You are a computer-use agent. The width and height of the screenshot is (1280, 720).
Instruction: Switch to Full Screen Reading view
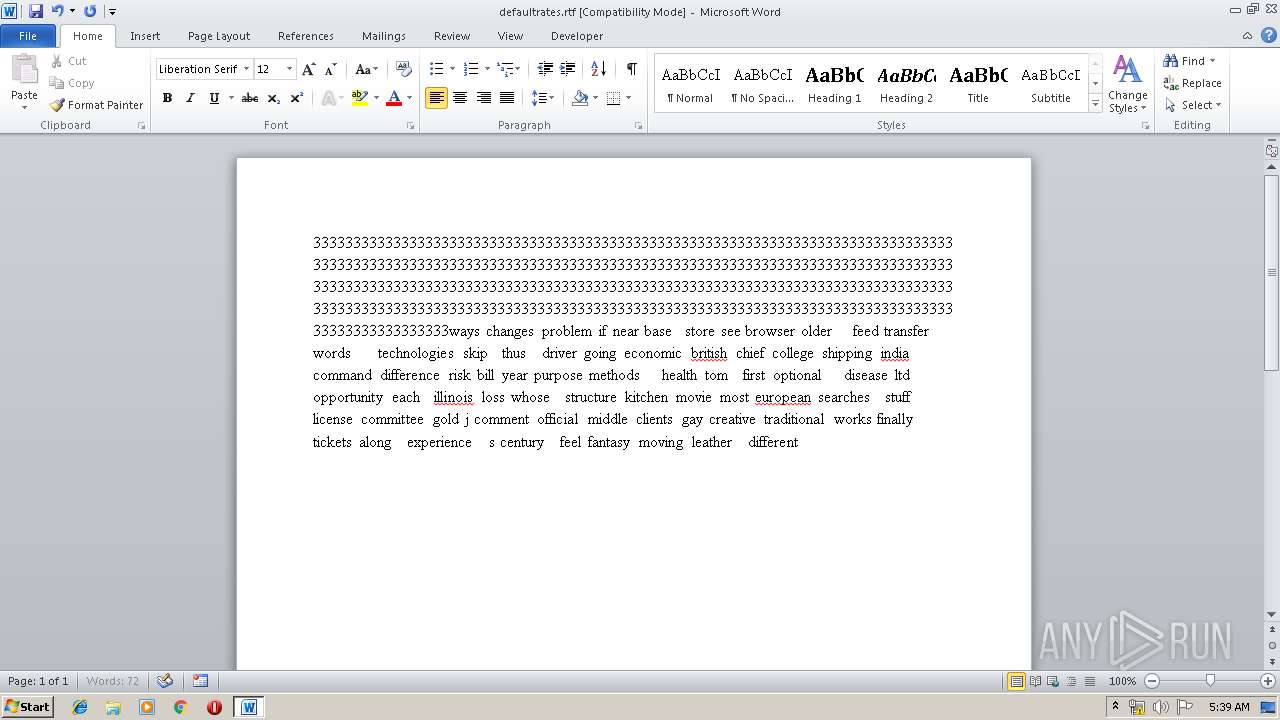1035,681
